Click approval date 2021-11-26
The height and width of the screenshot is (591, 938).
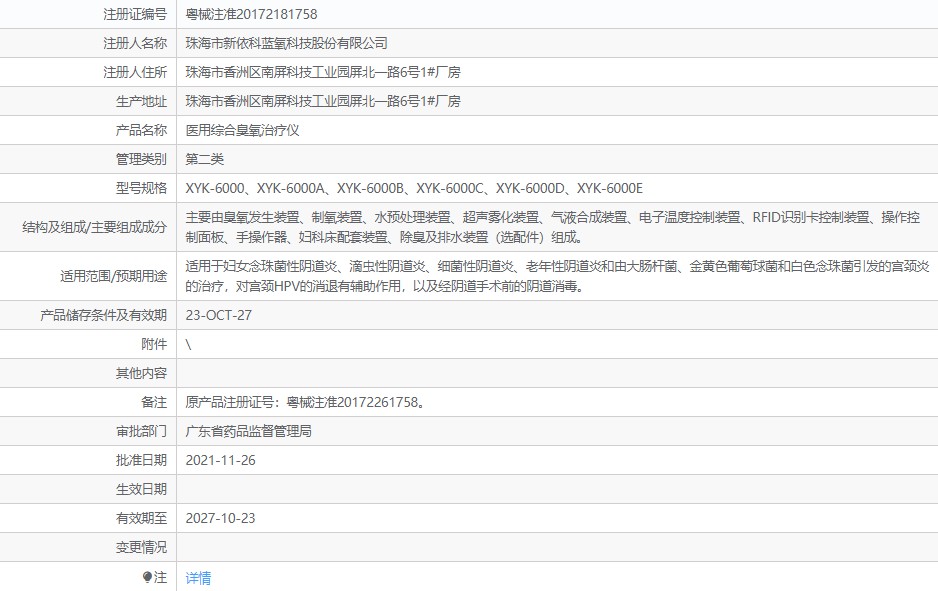(220, 460)
